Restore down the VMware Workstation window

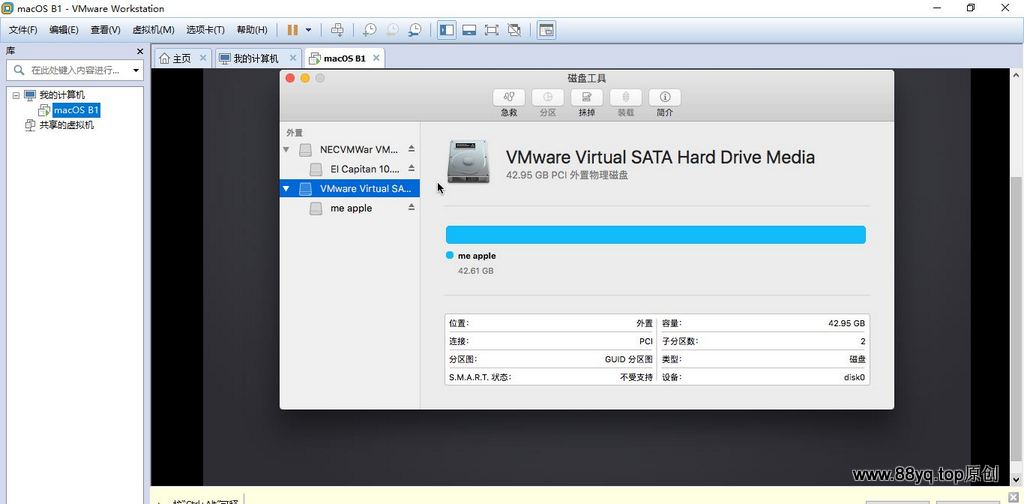pyautogui.click(x=971, y=8)
